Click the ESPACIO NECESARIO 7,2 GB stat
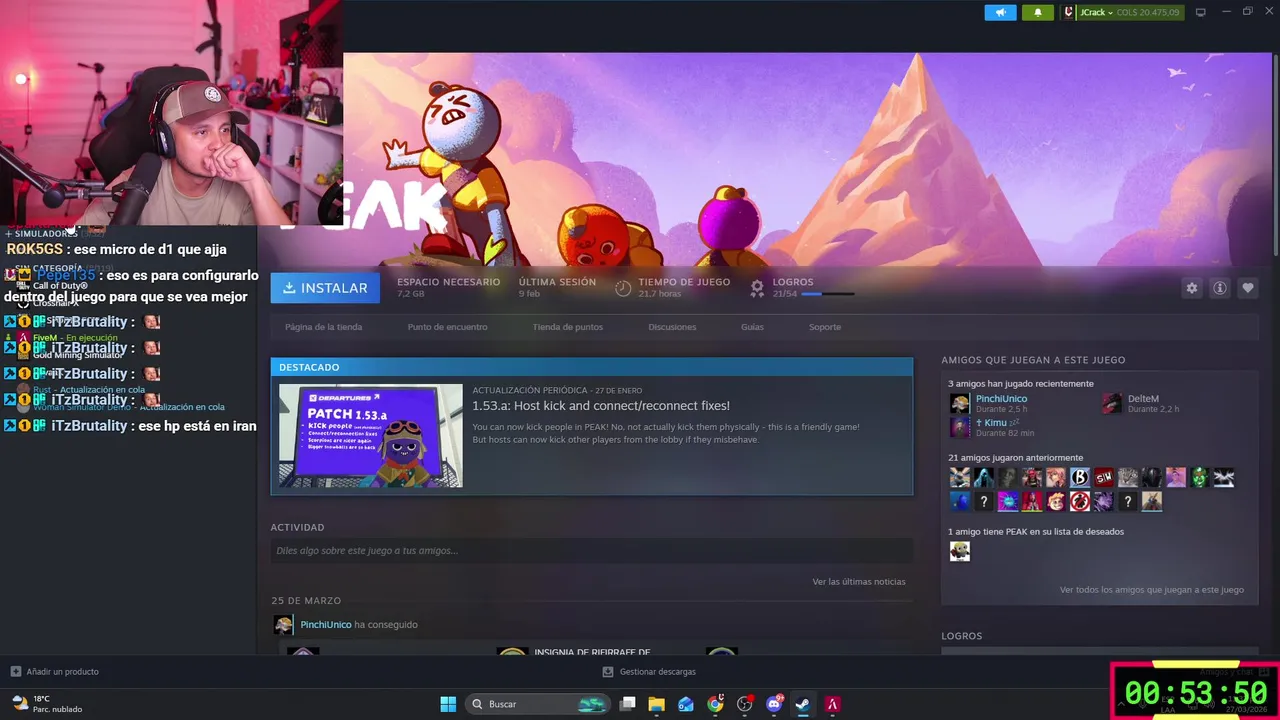1280x720 pixels. click(x=448, y=288)
